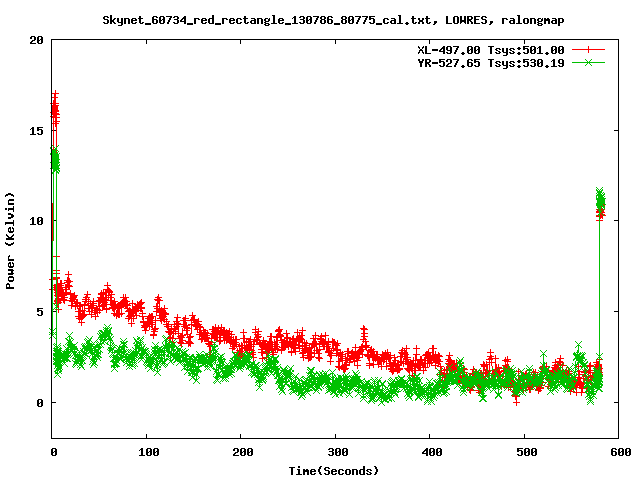This screenshot has height=480, width=640.
Task: Click y-axis tick label 5
Action: coord(40,312)
